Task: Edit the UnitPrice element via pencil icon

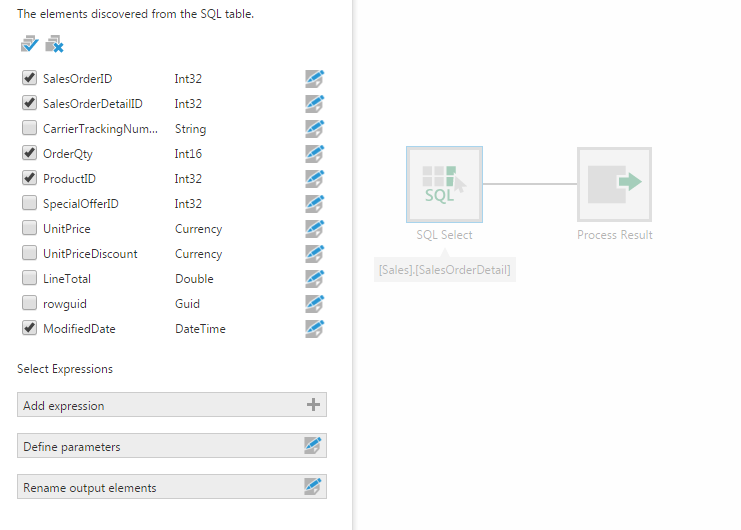Action: coord(315,229)
